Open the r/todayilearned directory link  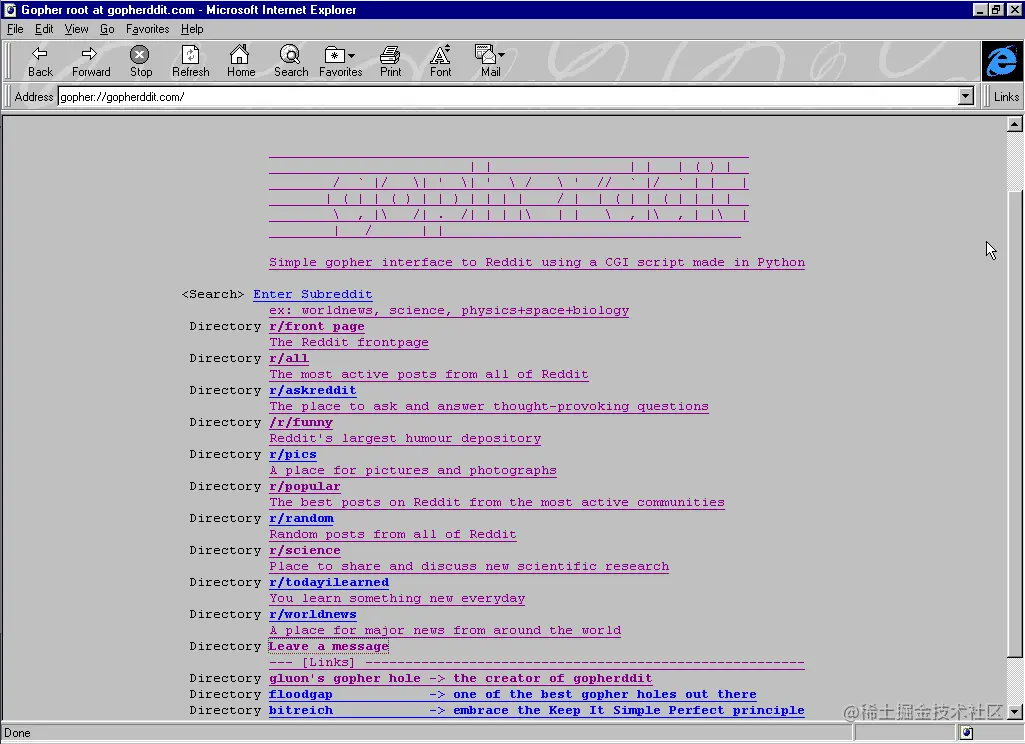click(329, 583)
